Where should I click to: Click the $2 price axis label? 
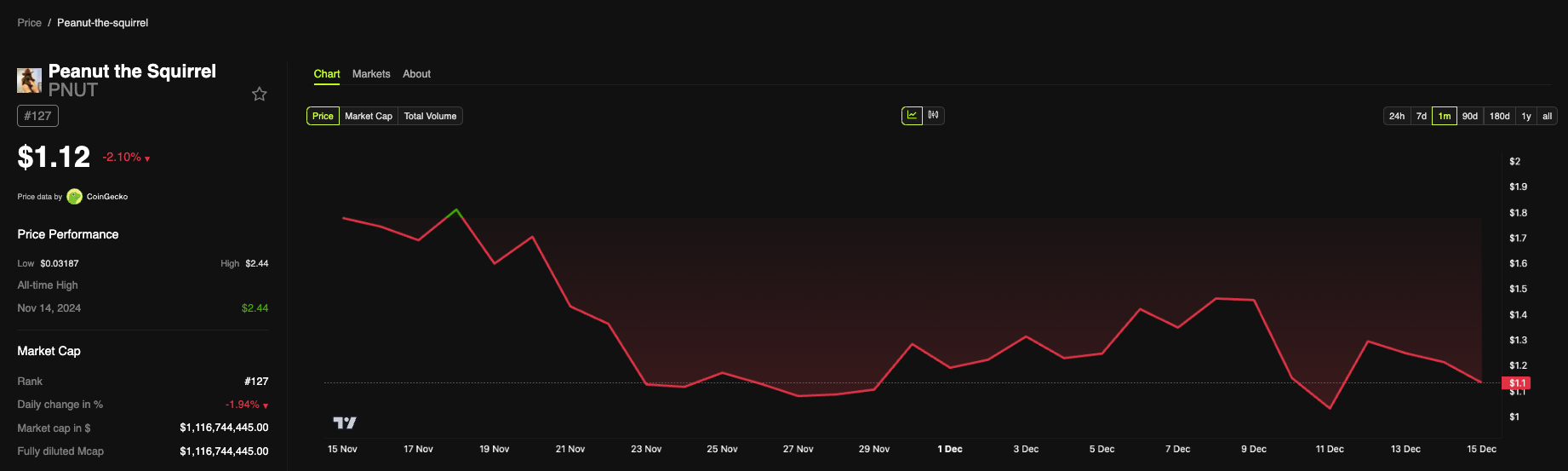(x=1514, y=161)
